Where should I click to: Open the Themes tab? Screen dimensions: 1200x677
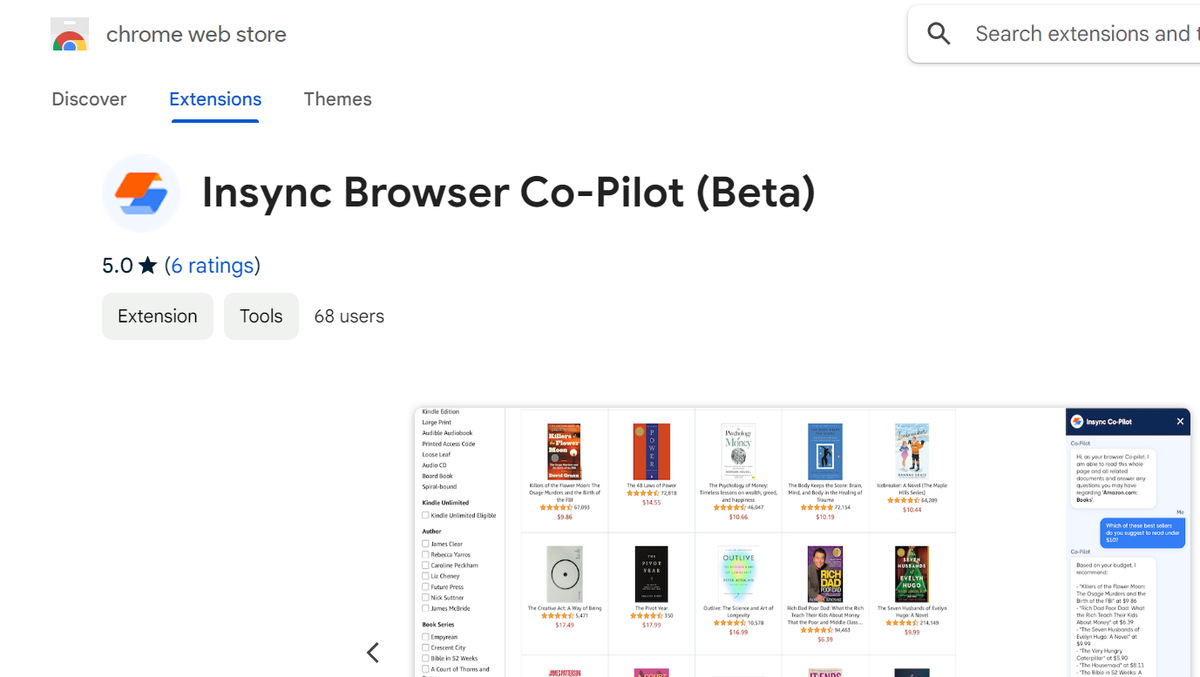point(337,99)
